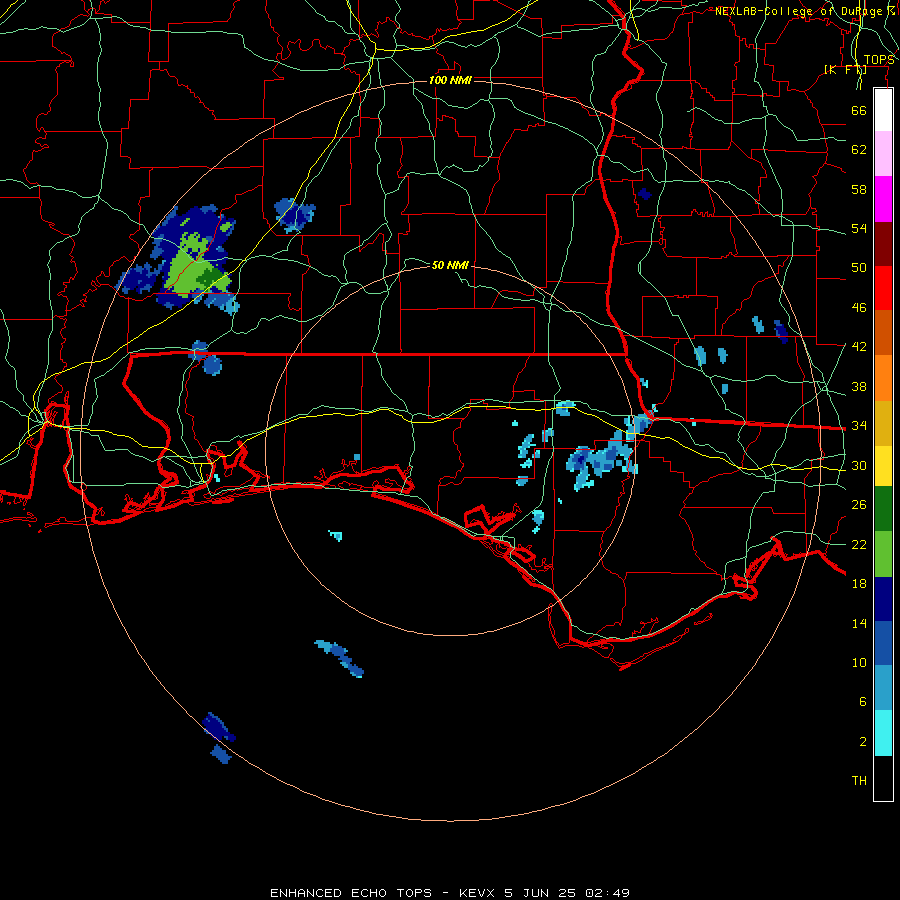Screen dimensions: 900x900
Task: Click the "18" legend value
Action: pyautogui.click(x=859, y=584)
